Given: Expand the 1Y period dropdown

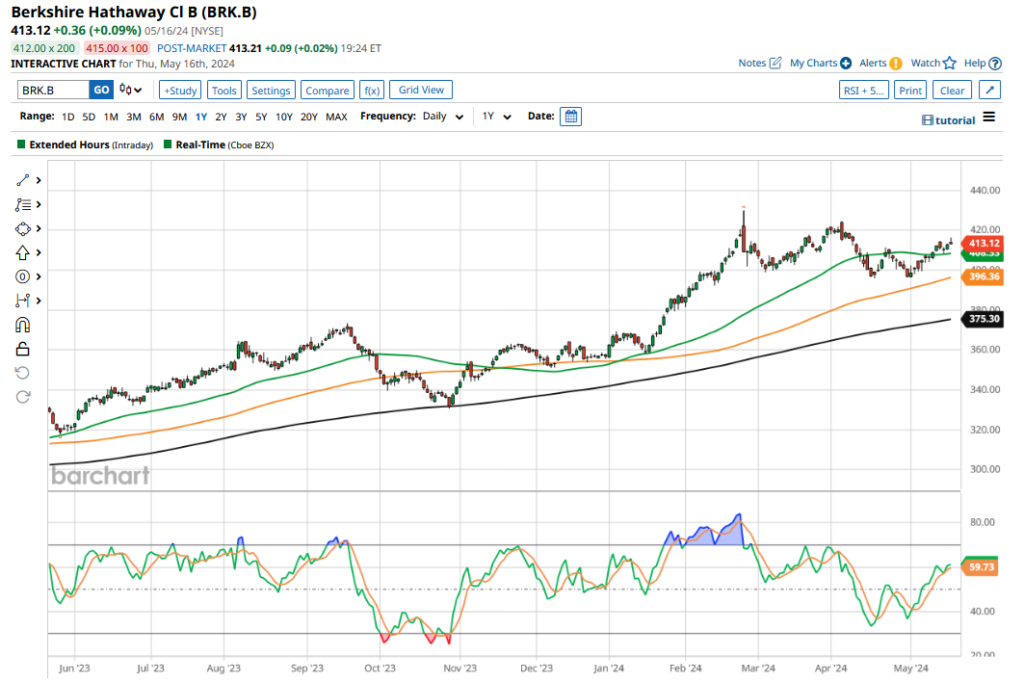Looking at the screenshot, I should 496,116.
